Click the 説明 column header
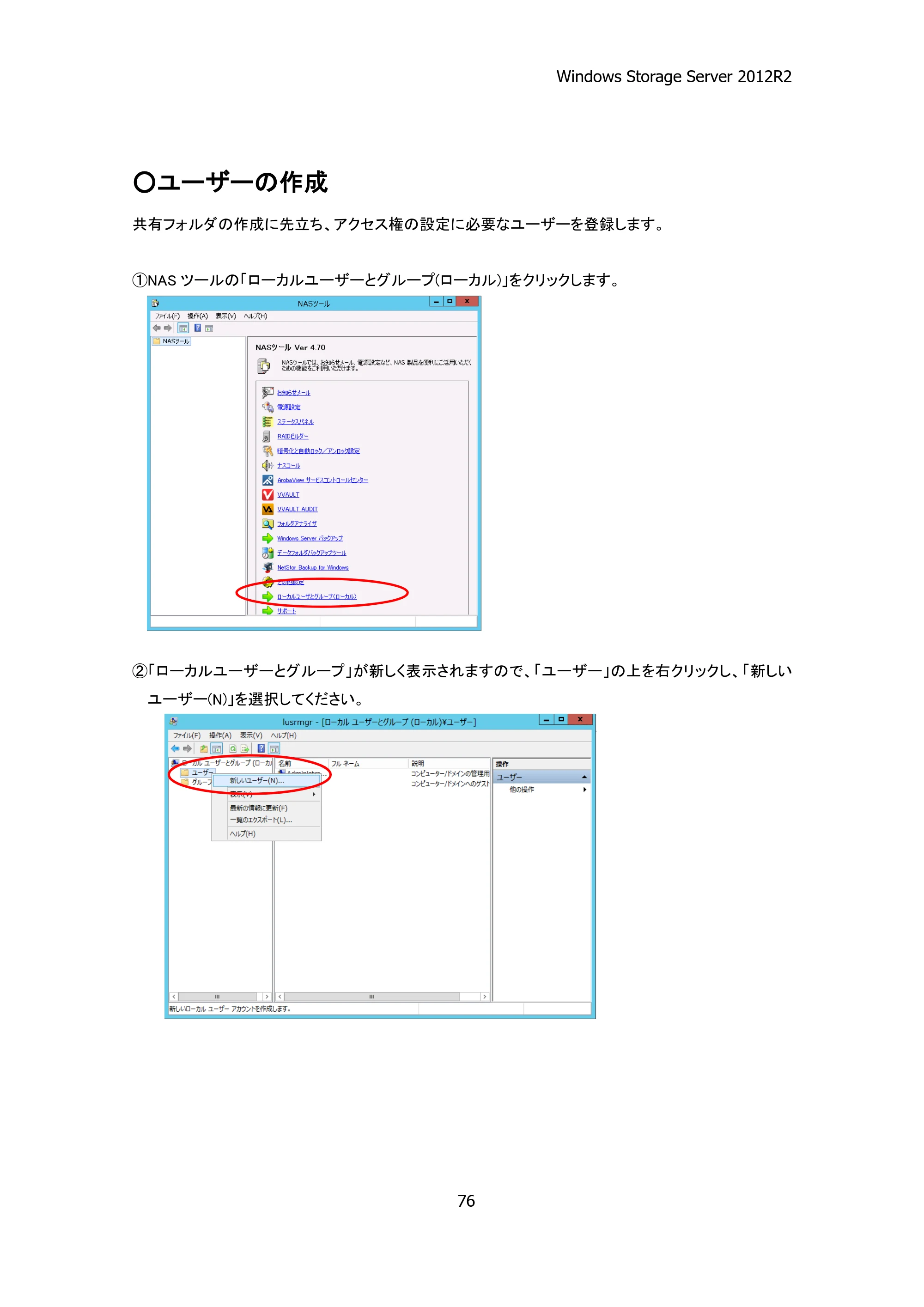924x1307 pixels. click(x=449, y=763)
